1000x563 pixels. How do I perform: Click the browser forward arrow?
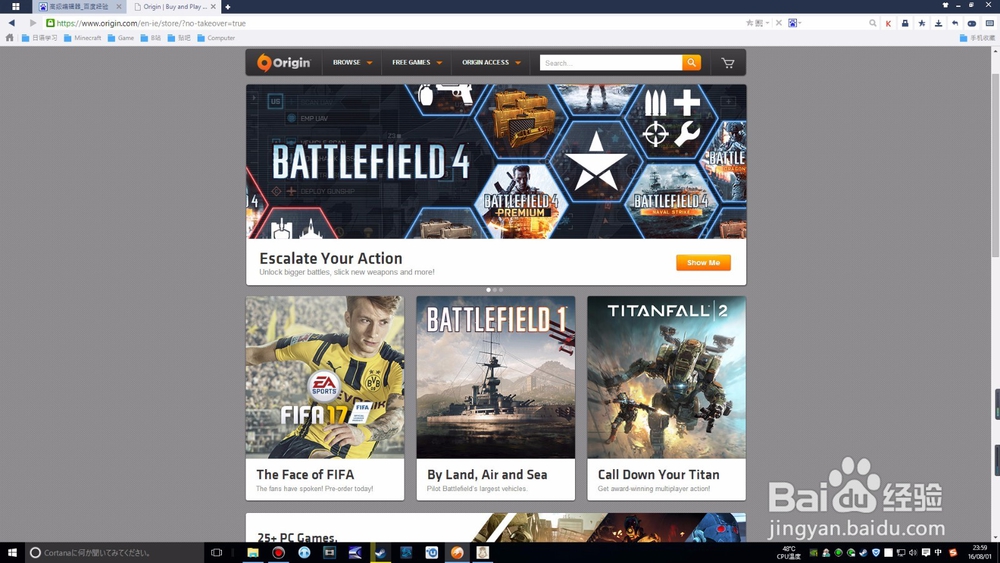pos(33,23)
